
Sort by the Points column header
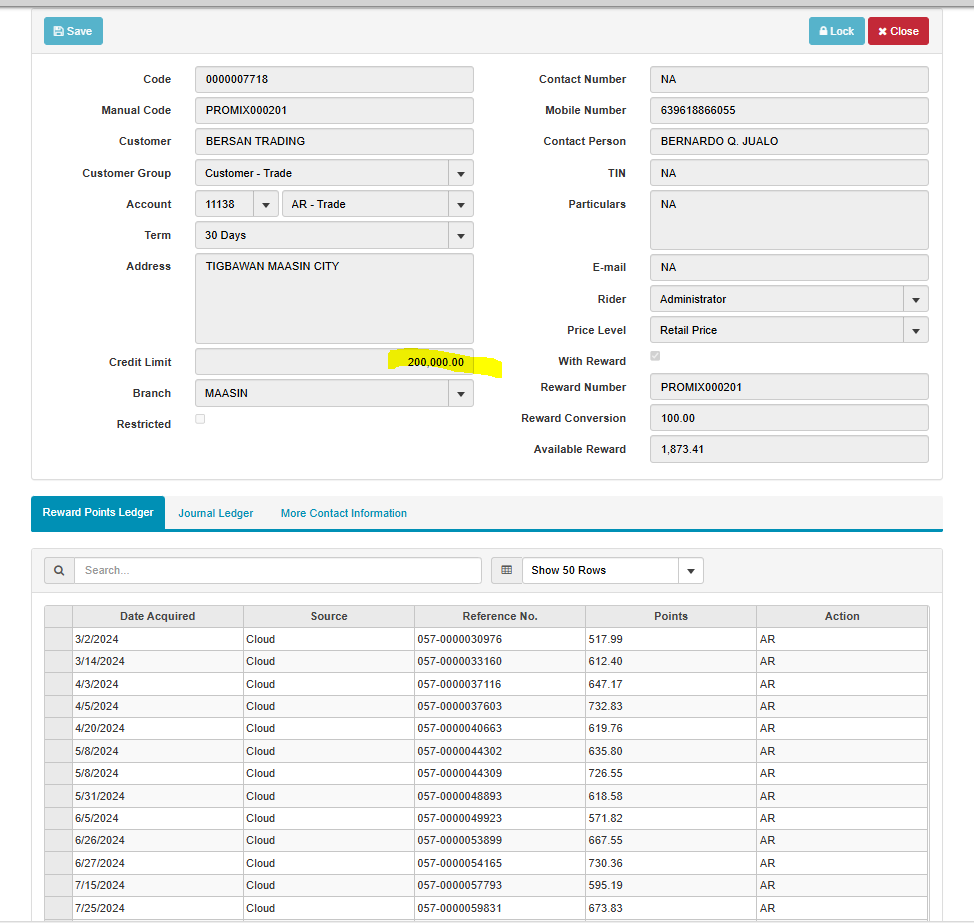pyautogui.click(x=670, y=616)
